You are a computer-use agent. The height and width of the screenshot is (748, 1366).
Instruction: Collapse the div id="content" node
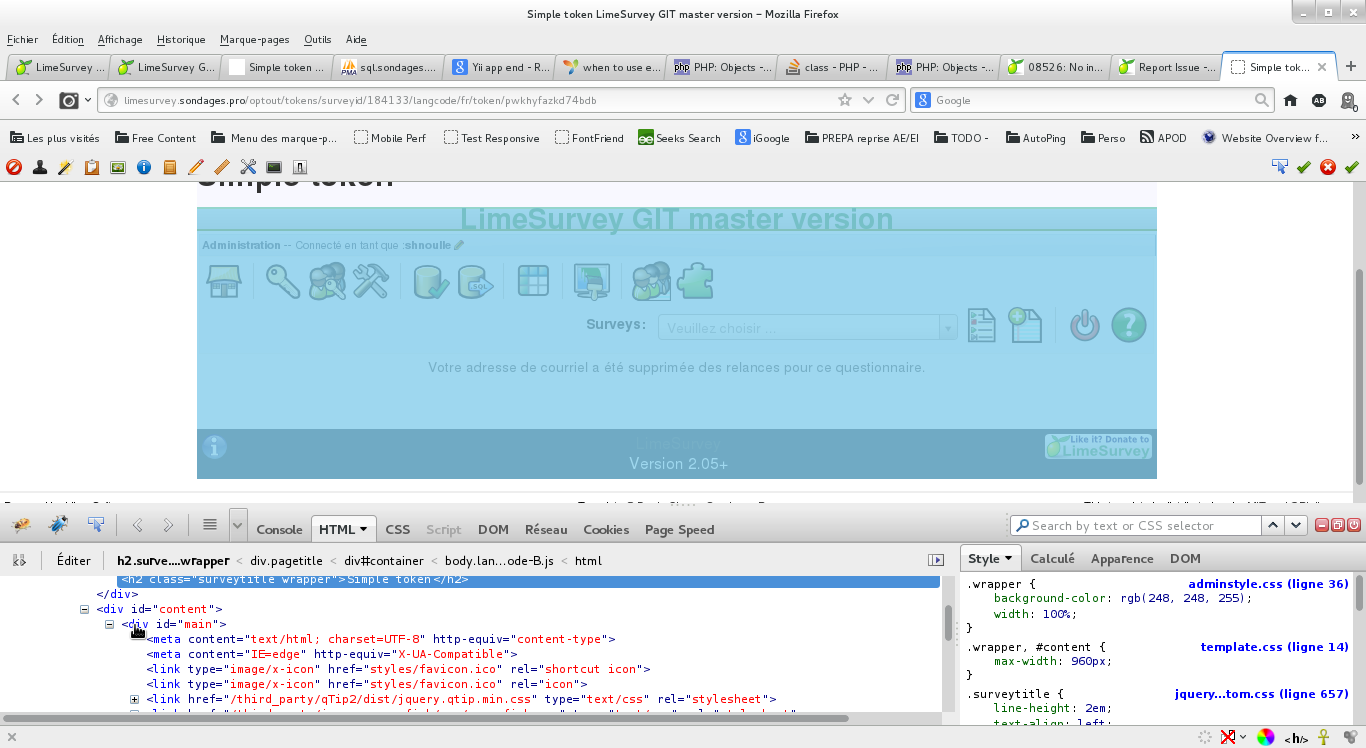pos(86,609)
